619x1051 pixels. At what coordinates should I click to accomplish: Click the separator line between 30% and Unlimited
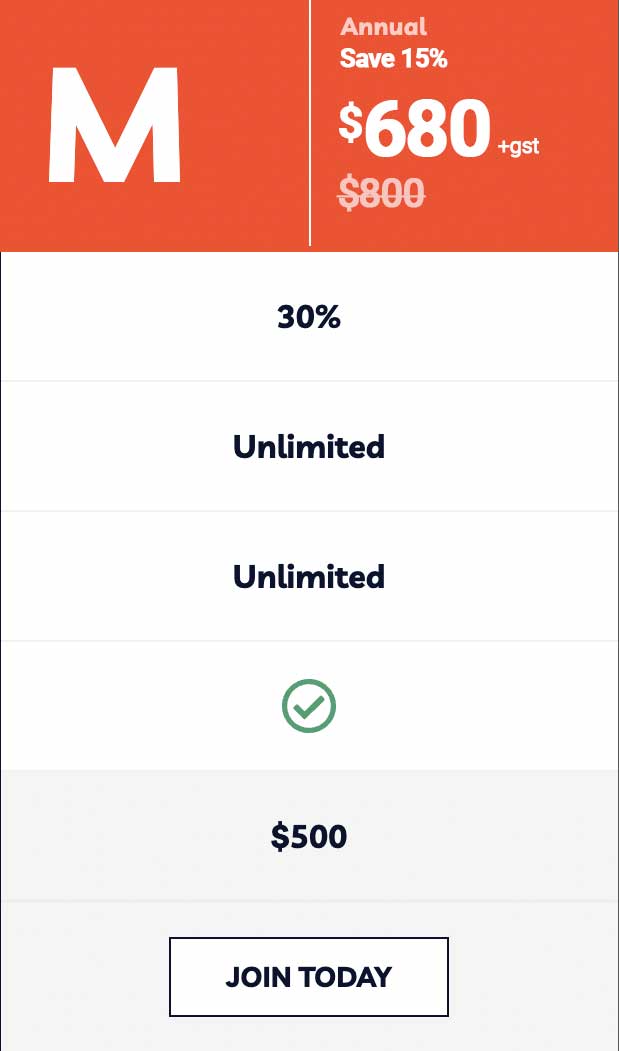(x=309, y=381)
